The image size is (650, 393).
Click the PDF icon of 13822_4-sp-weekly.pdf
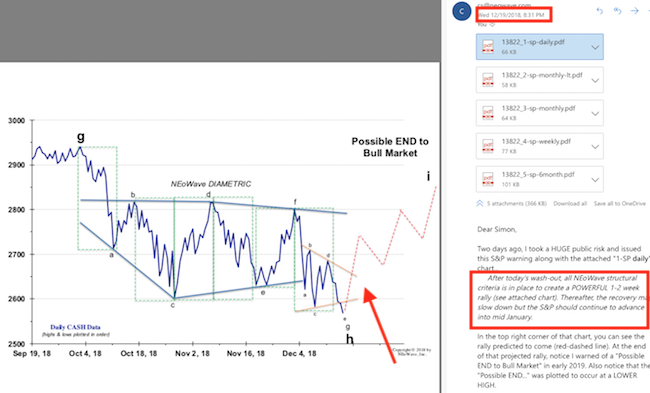tap(488, 146)
